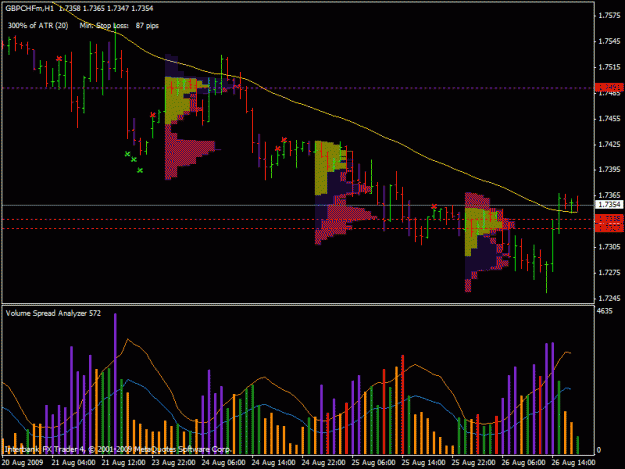Click the red price tag of purple dotted line
Viewport: 625px width, 469px height.
point(609,87)
